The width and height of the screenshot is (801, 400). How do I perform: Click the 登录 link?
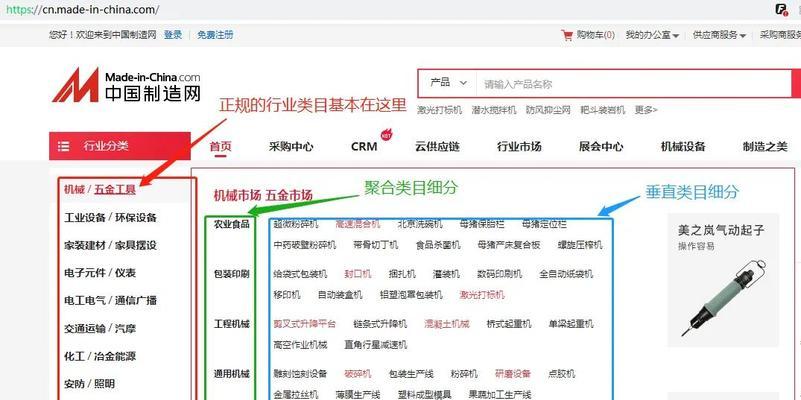[x=173, y=35]
